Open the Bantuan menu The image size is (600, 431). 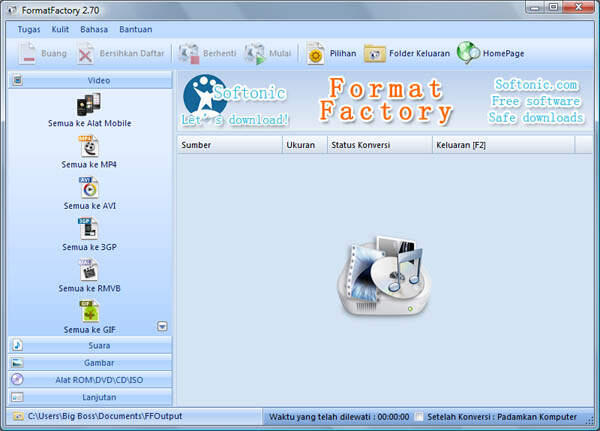(x=135, y=29)
